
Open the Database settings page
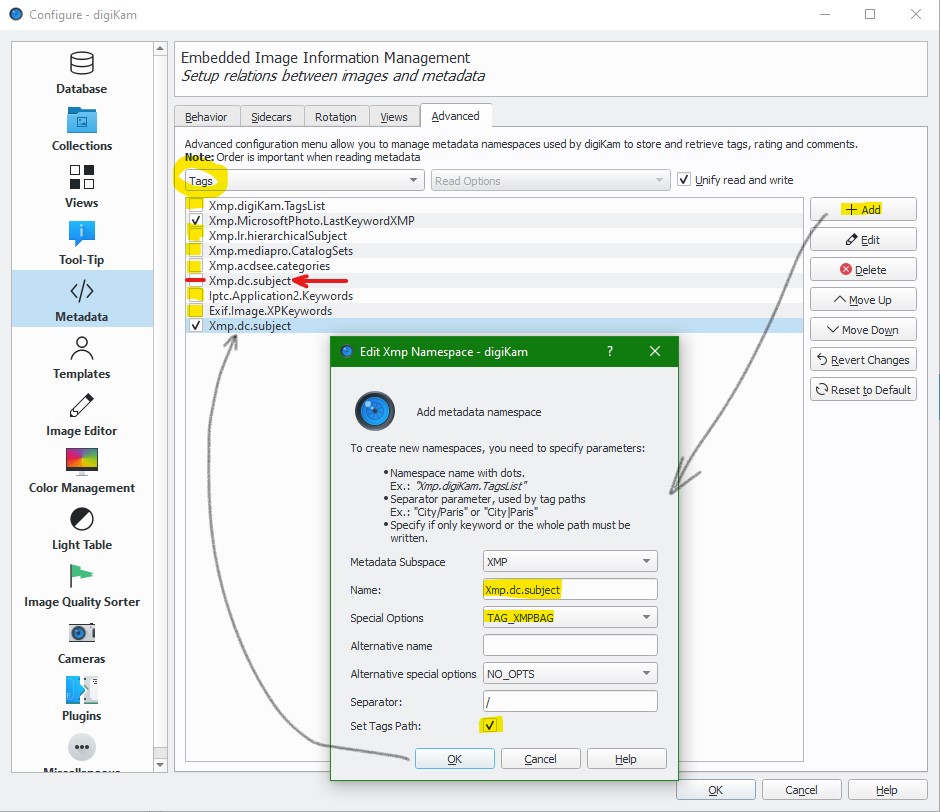[81, 73]
